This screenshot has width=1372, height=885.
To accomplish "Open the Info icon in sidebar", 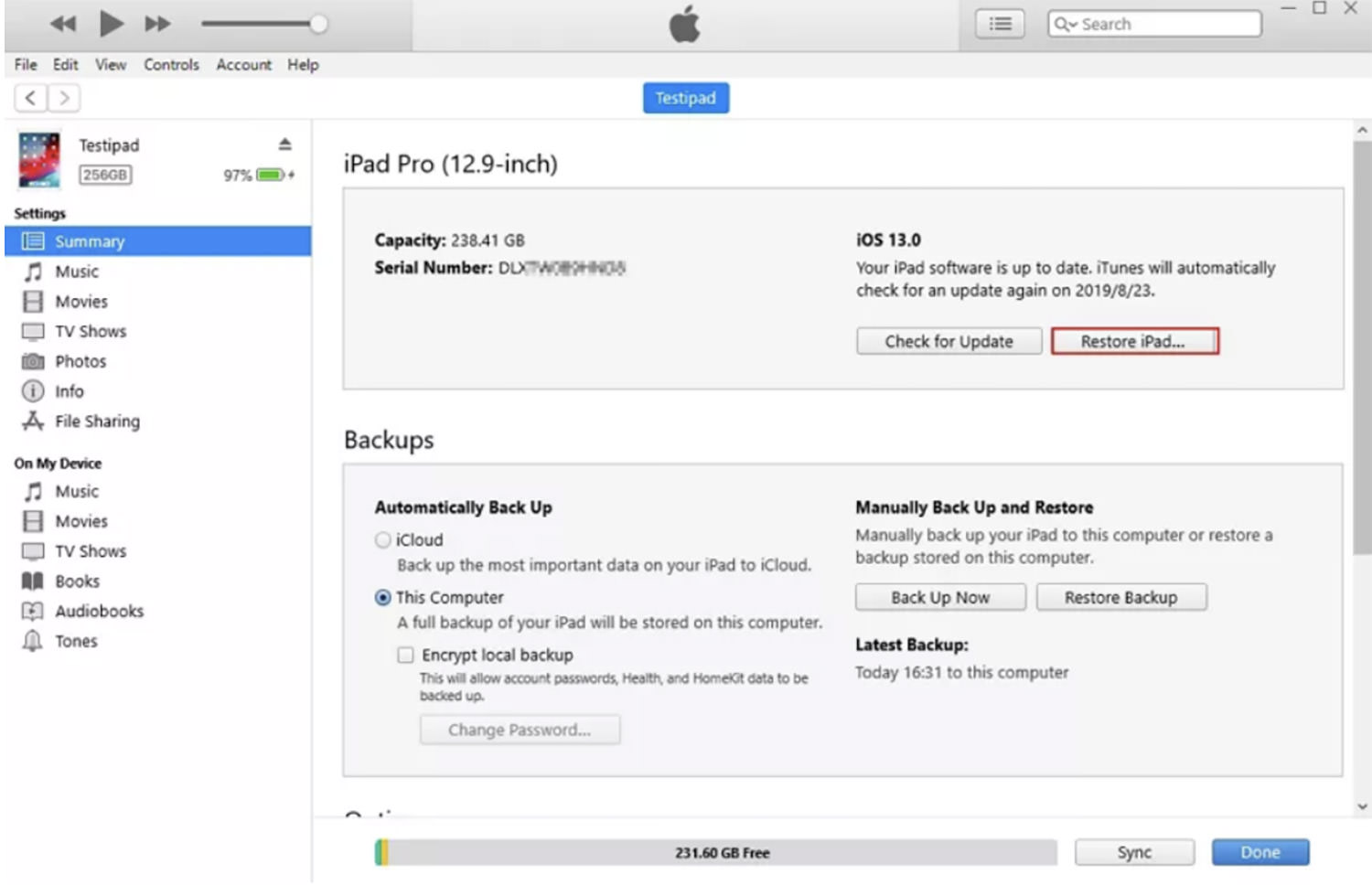I will pos(33,391).
